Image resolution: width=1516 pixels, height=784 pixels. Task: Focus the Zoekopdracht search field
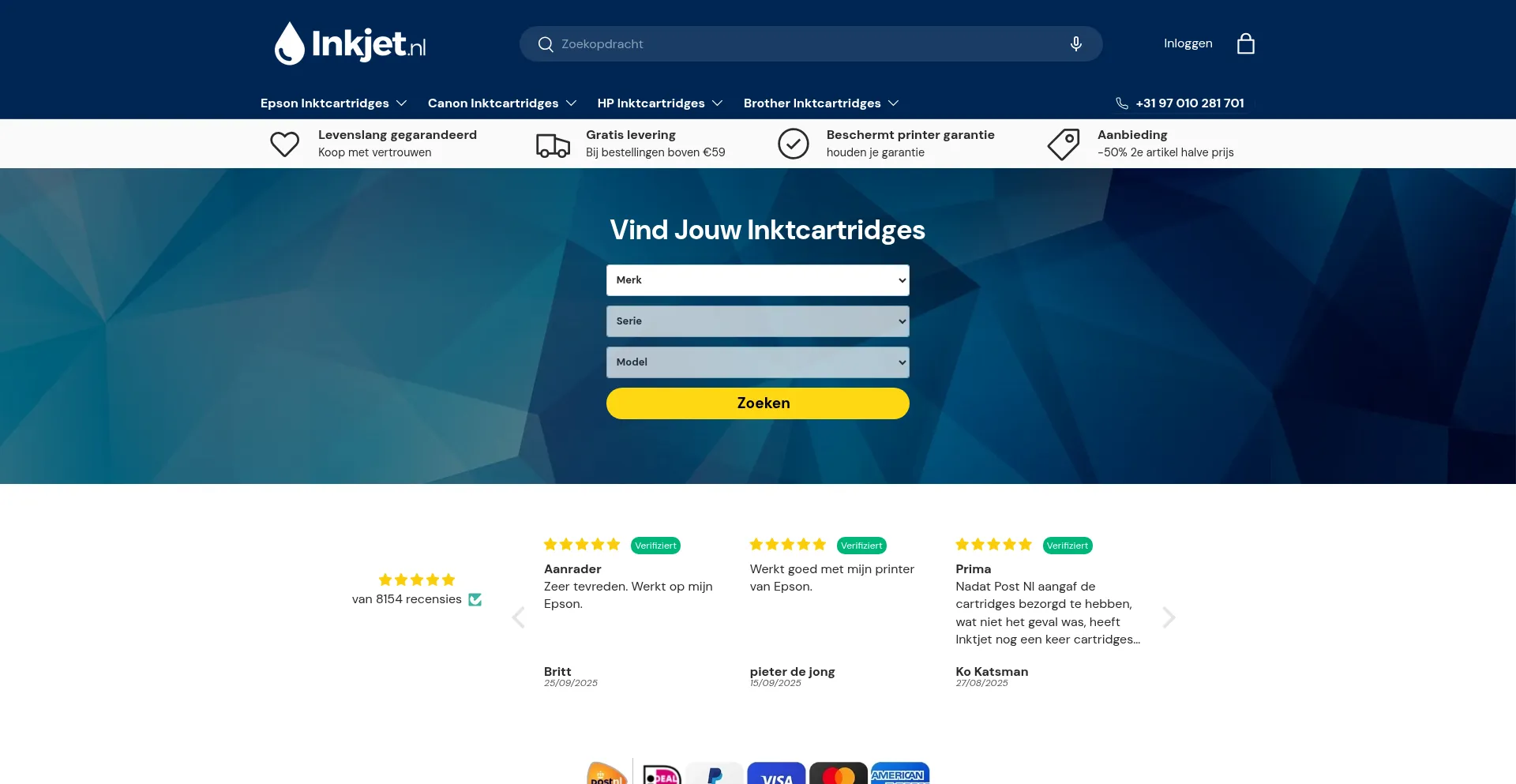pyautogui.click(x=811, y=44)
